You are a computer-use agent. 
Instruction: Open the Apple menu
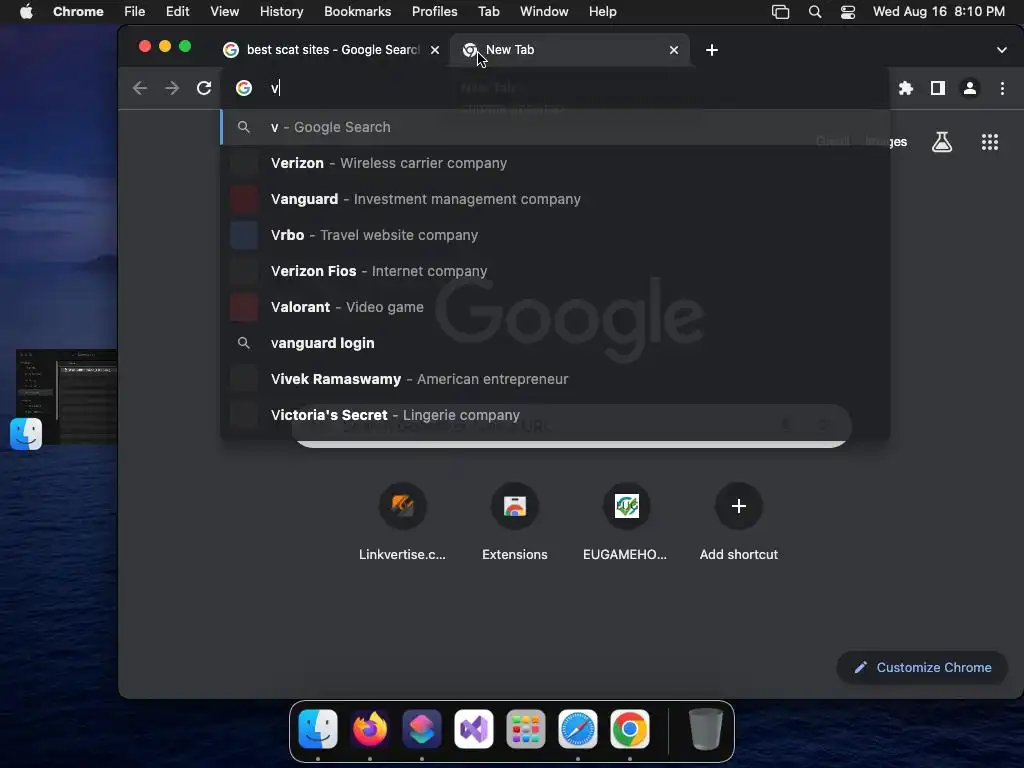pyautogui.click(x=26, y=12)
